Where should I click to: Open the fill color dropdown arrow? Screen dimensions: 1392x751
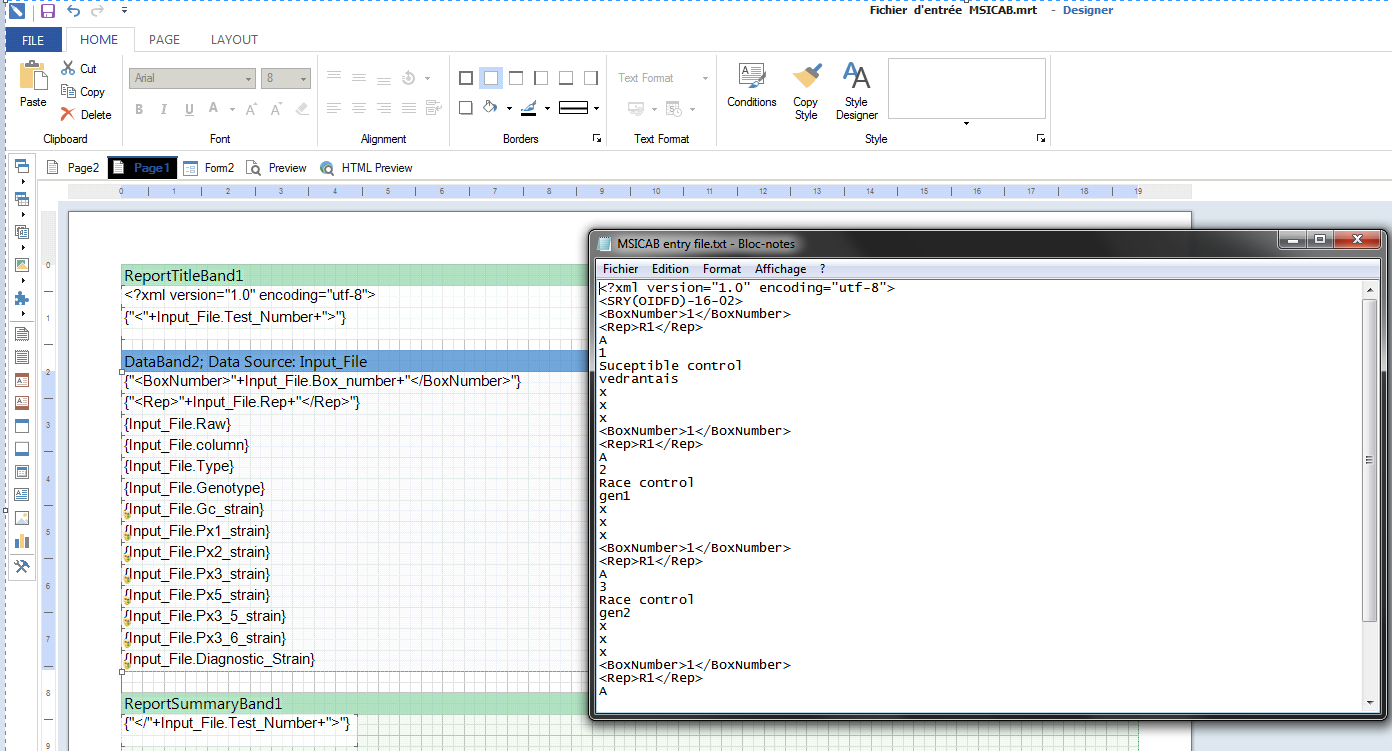tap(509, 108)
